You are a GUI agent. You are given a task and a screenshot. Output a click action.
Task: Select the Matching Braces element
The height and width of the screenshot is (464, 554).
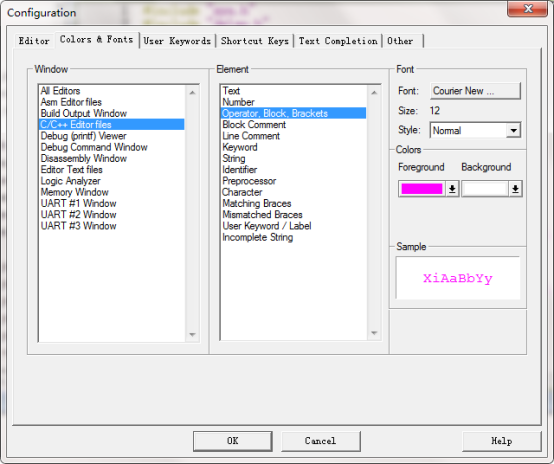(293, 204)
